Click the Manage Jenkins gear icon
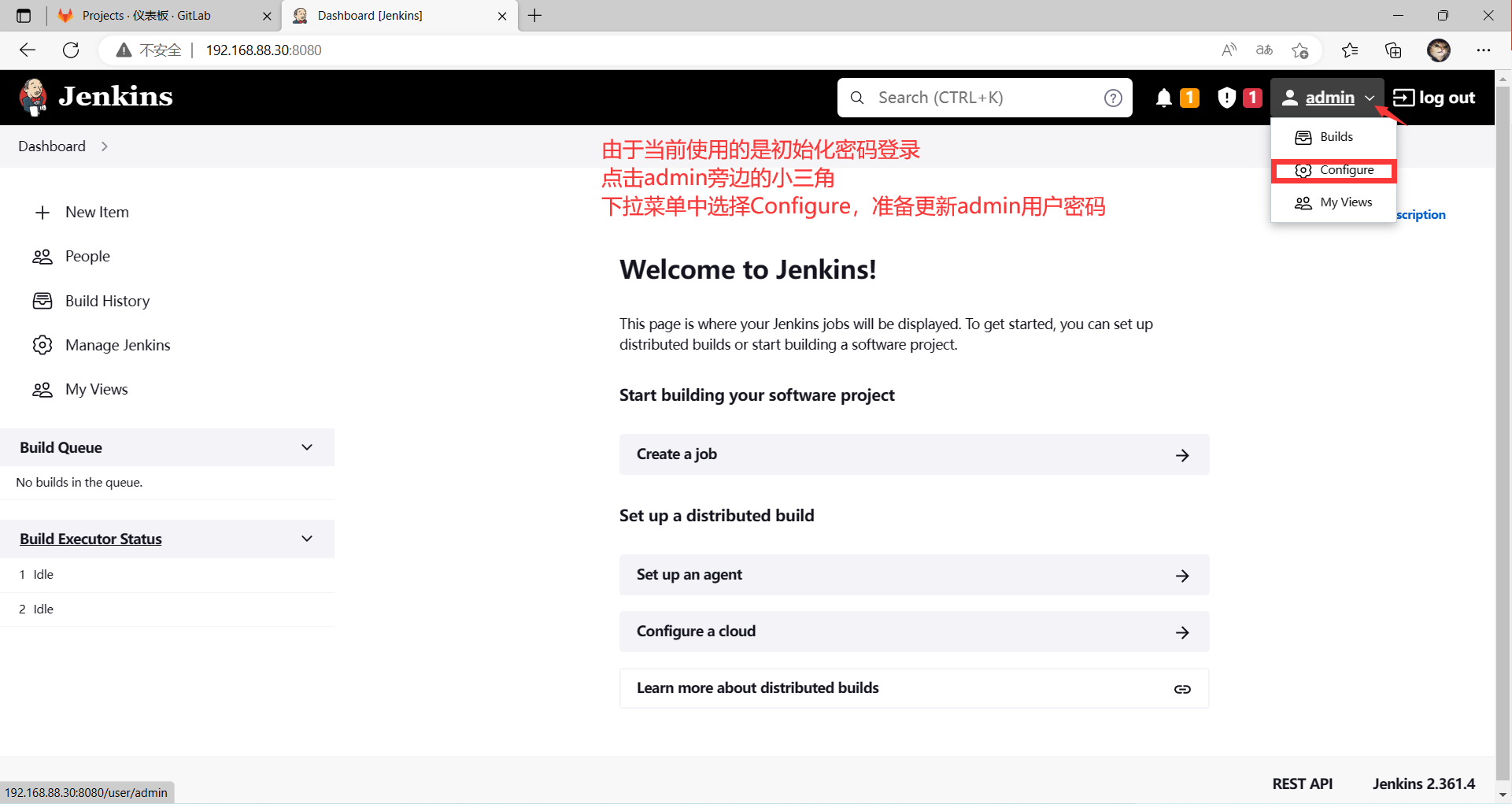 43,345
